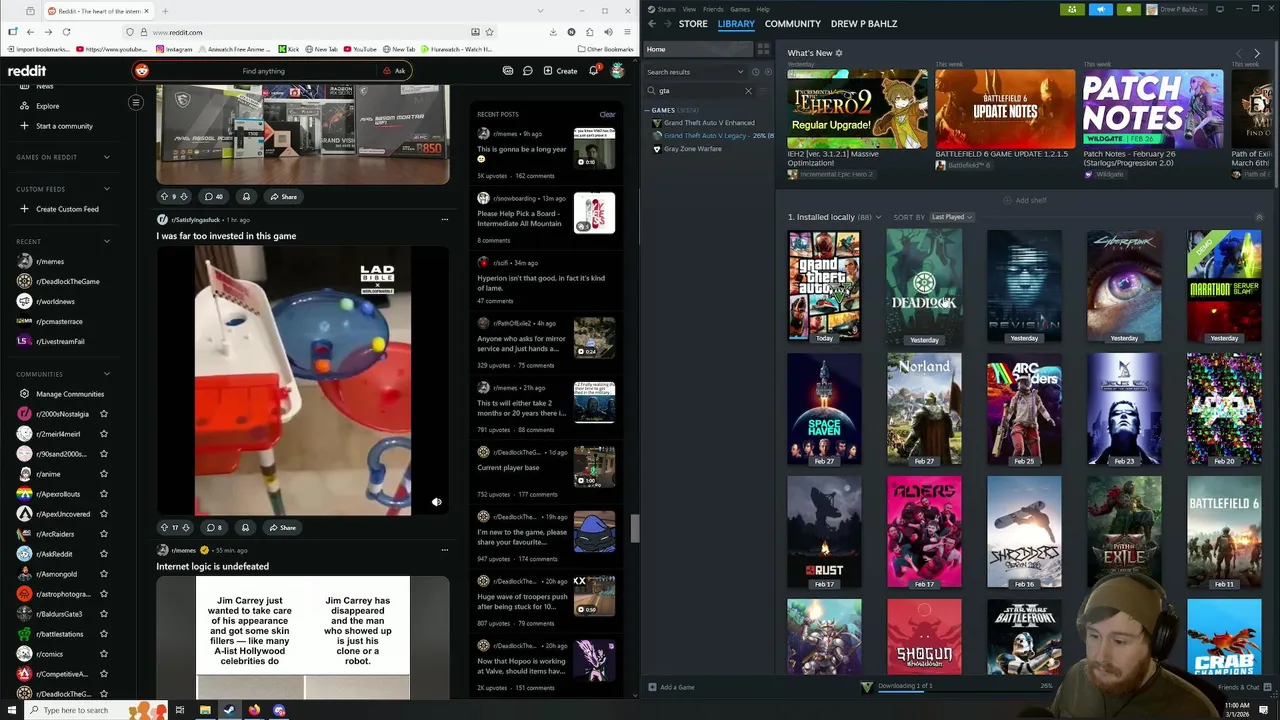Upvote the 'far too invested' post

164,527
